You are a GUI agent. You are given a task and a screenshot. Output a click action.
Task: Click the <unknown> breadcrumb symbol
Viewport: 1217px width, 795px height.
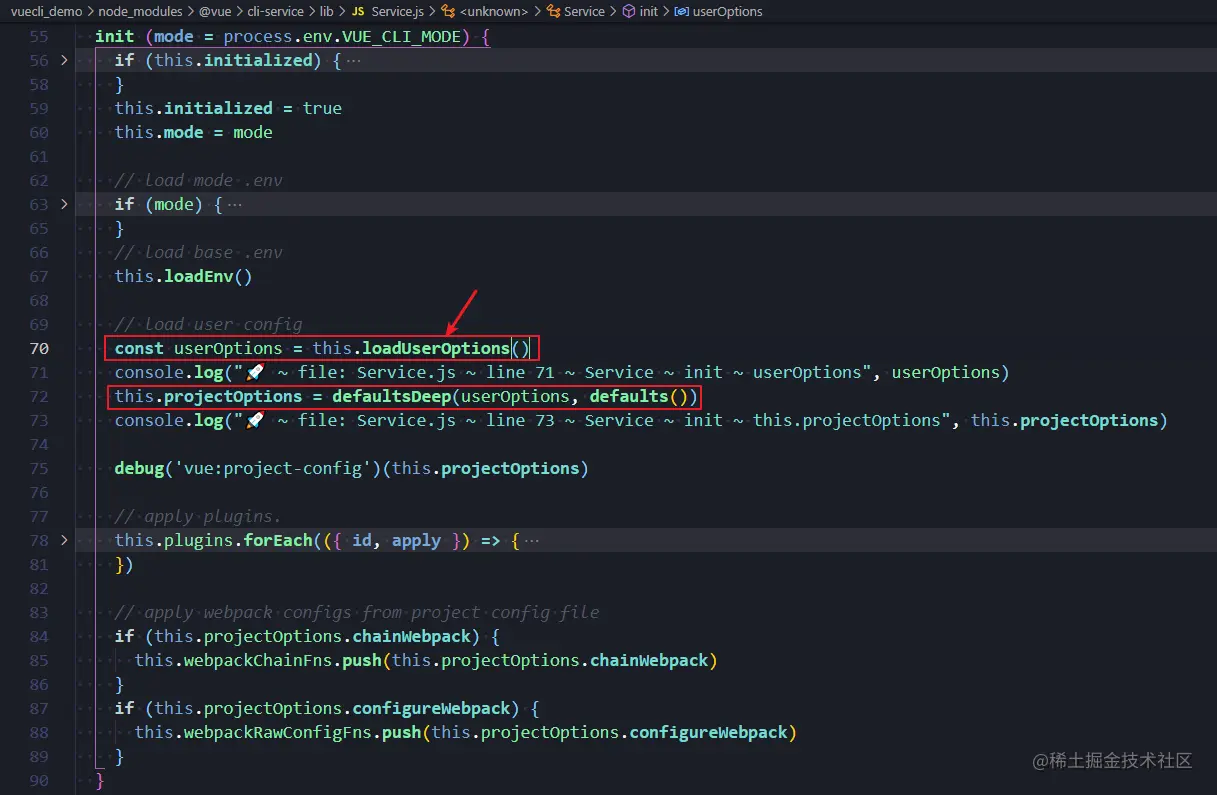tap(493, 12)
